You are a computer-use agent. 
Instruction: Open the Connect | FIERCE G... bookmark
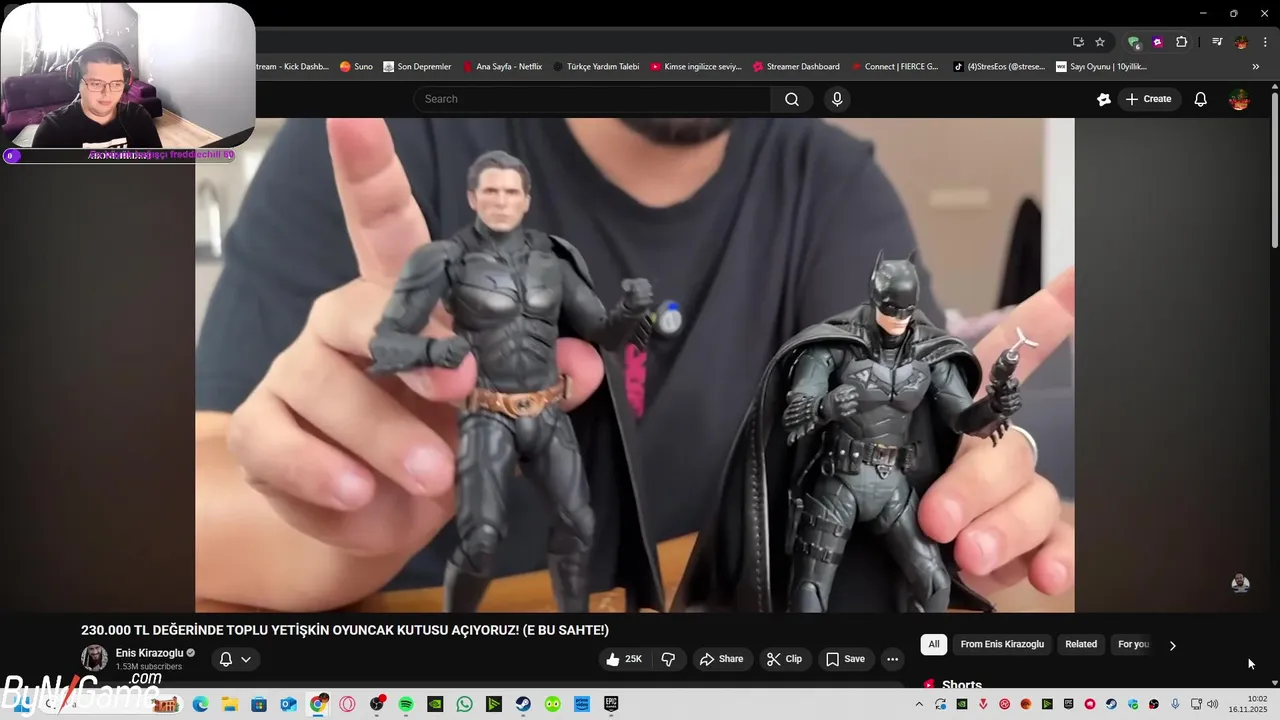(894, 67)
